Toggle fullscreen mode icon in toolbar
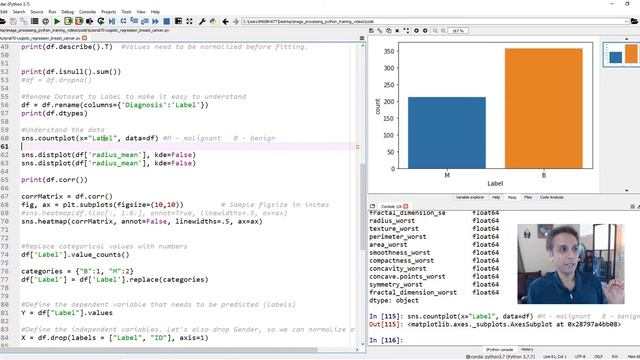The image size is (640, 360). click(x=189, y=21)
